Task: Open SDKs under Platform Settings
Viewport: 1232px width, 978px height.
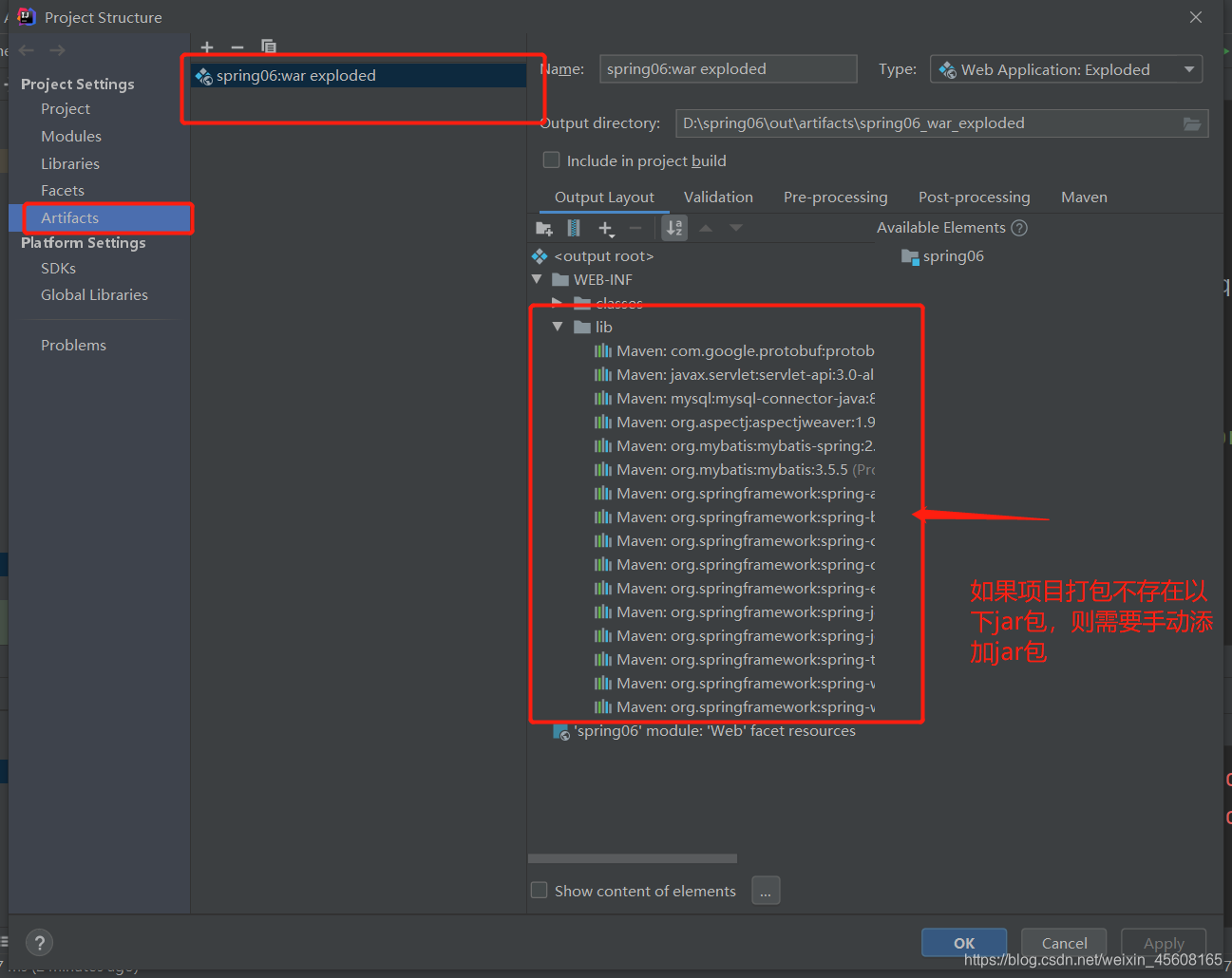Action: [x=58, y=269]
